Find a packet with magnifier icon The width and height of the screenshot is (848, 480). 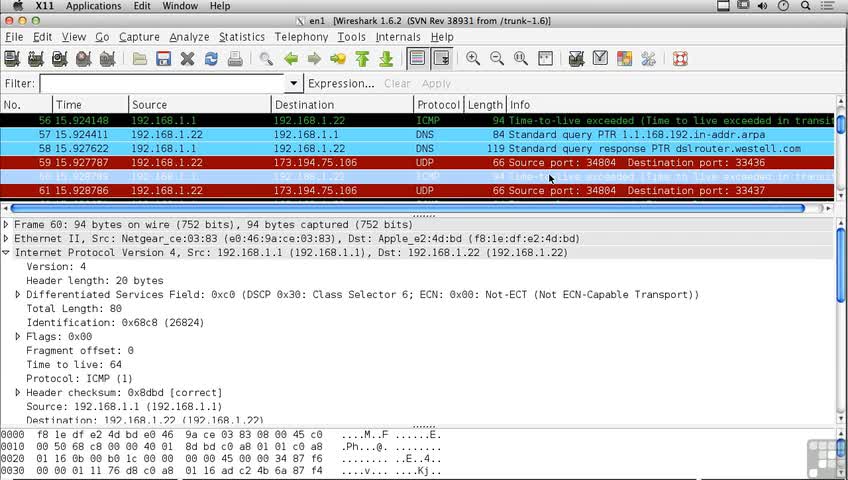point(266,58)
